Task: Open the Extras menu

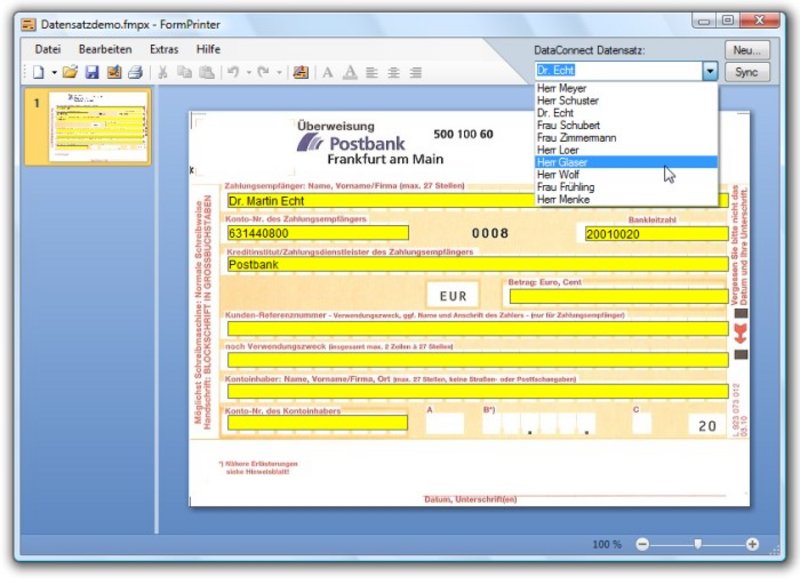Action: 164,49
